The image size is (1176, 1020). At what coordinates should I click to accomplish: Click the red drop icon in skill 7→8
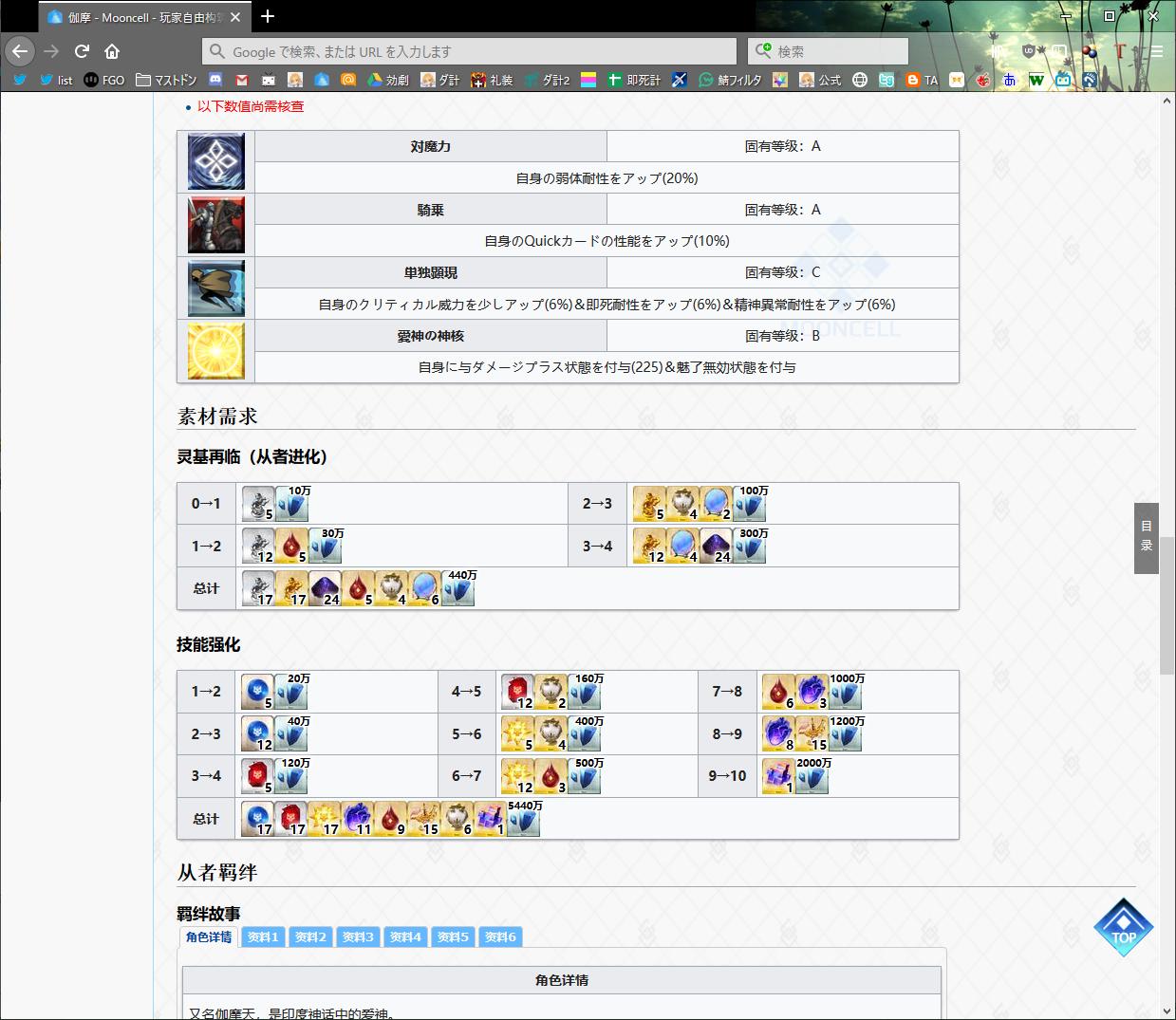point(778,692)
